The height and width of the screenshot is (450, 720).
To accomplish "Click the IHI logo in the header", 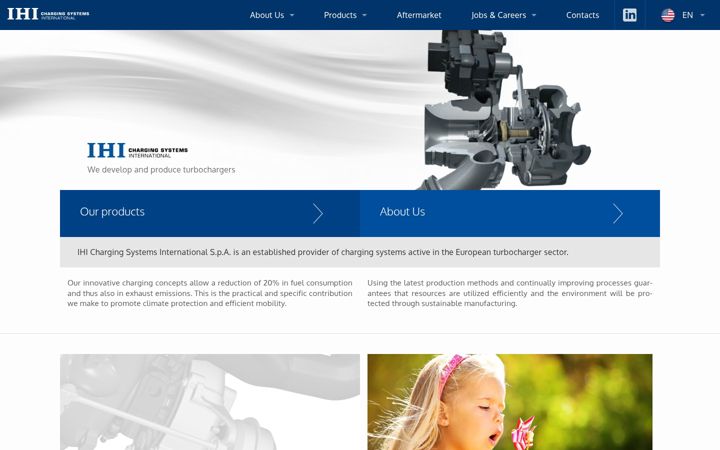I will pyautogui.click(x=48, y=14).
